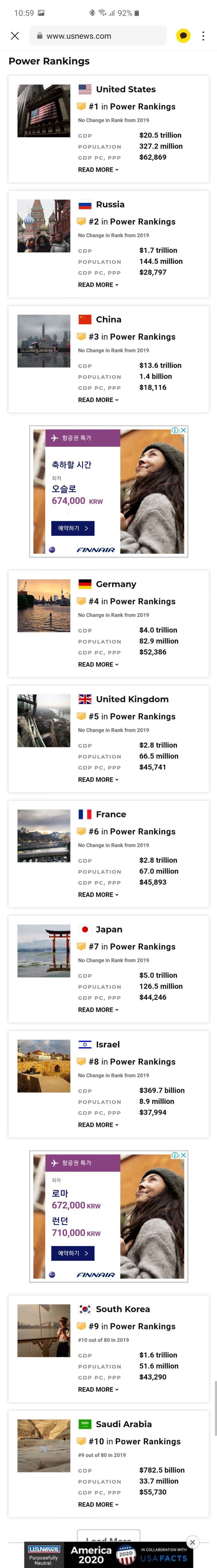
Task: Tap the South Korea flag icon
Action: (x=85, y=1309)
